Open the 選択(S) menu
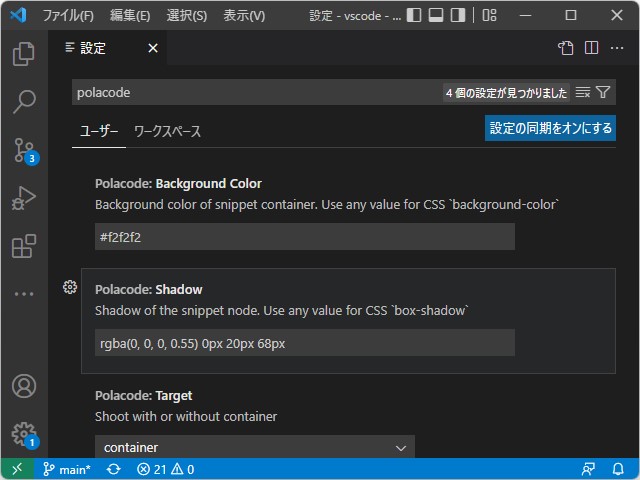 (187, 16)
